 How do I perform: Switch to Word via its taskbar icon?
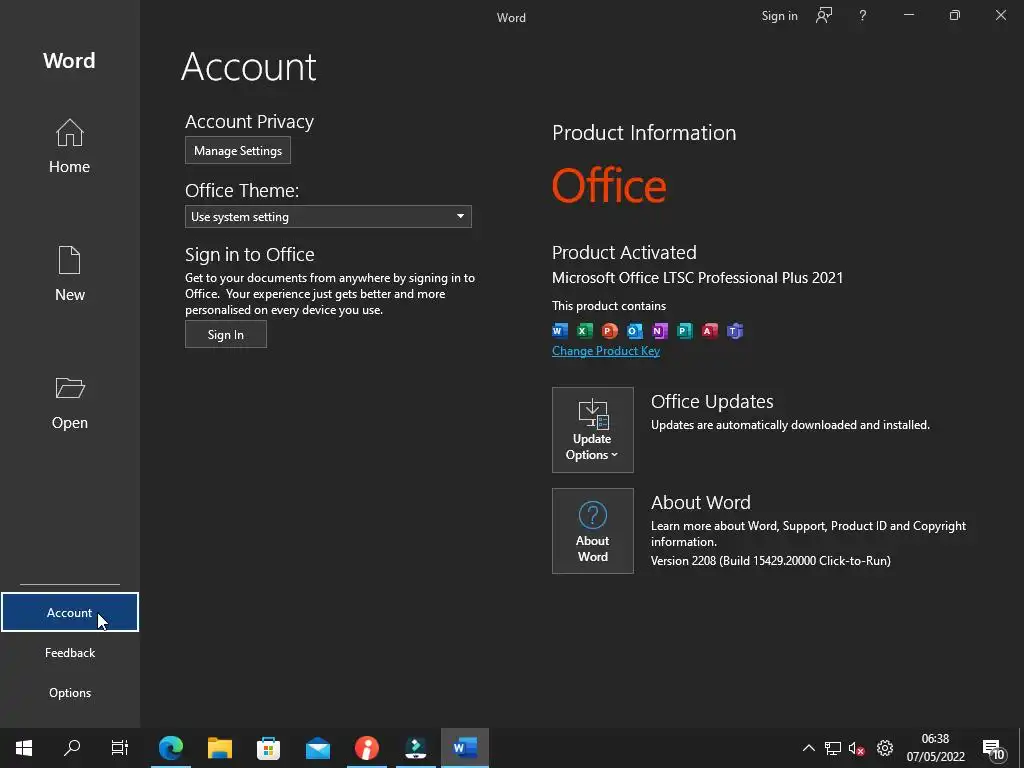coord(465,748)
